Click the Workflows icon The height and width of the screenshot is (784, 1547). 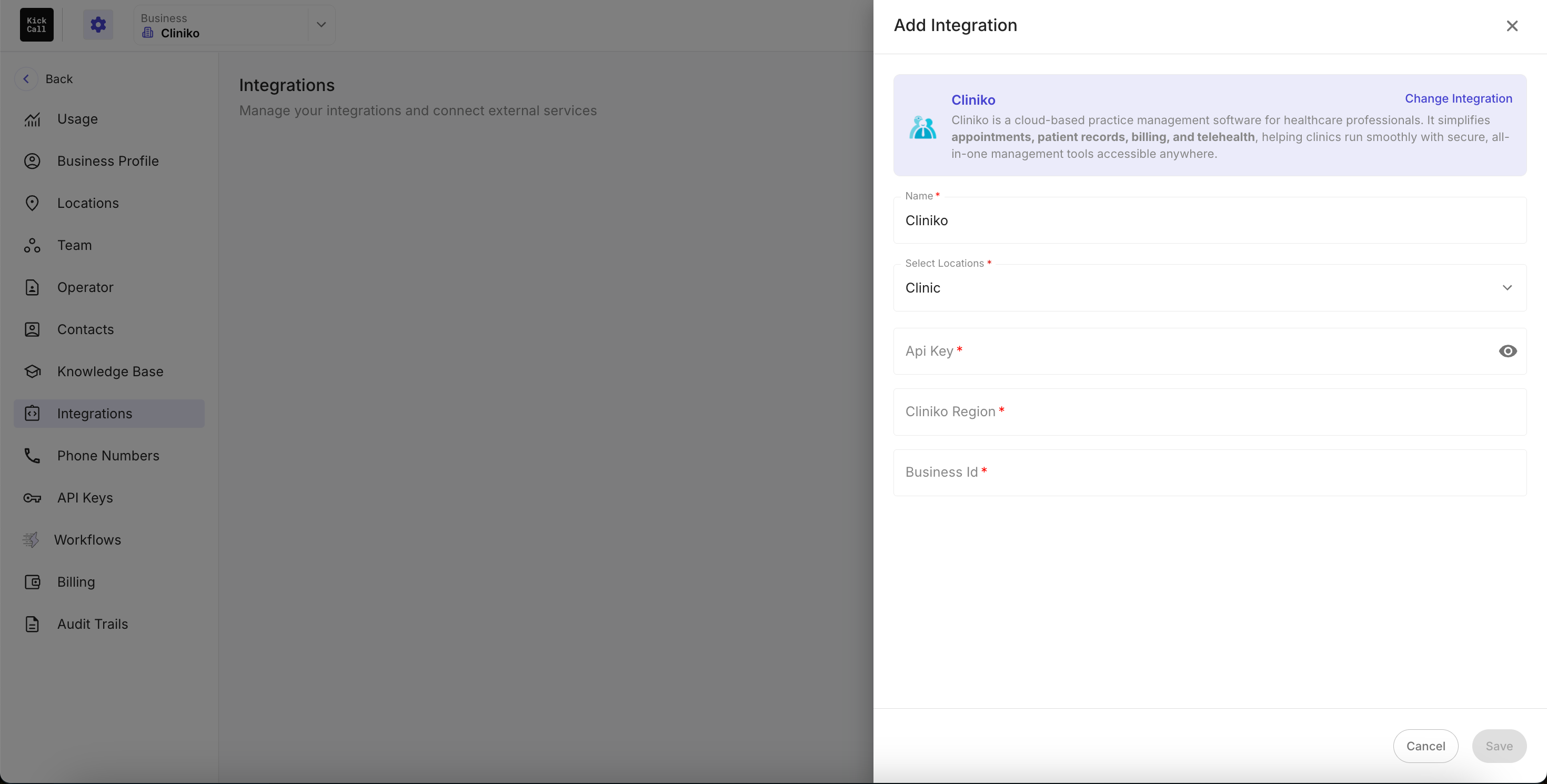pyautogui.click(x=31, y=540)
